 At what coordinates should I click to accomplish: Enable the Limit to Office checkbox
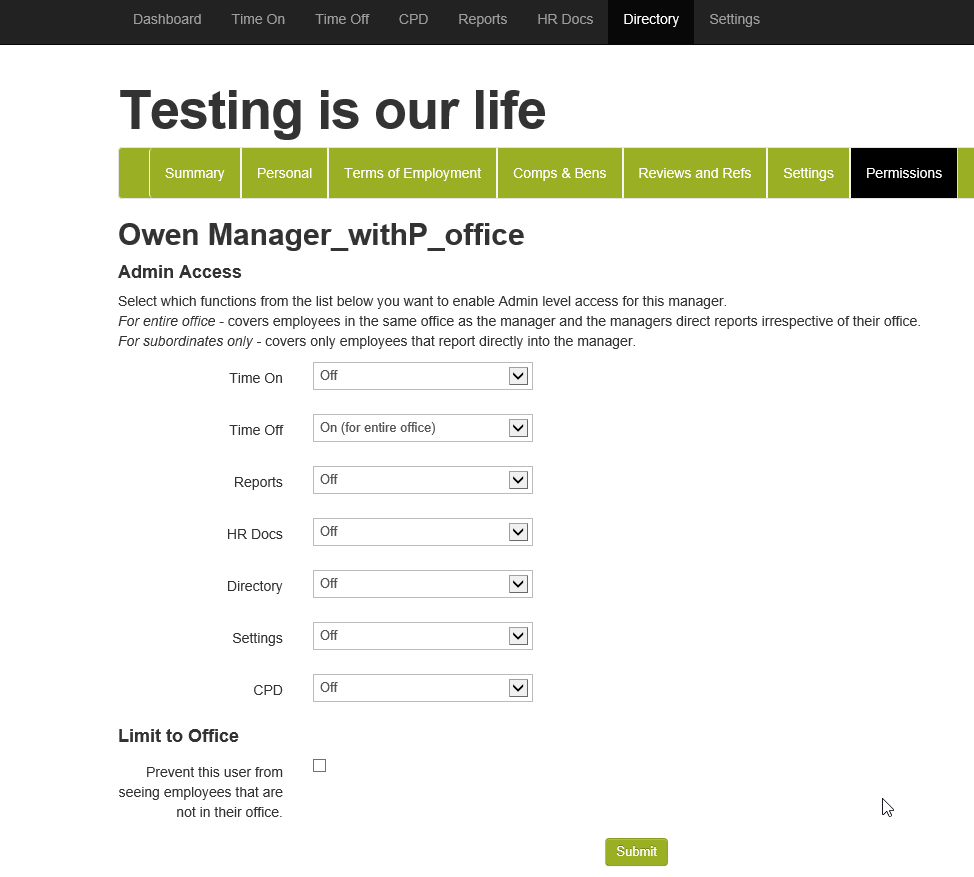tap(319, 766)
